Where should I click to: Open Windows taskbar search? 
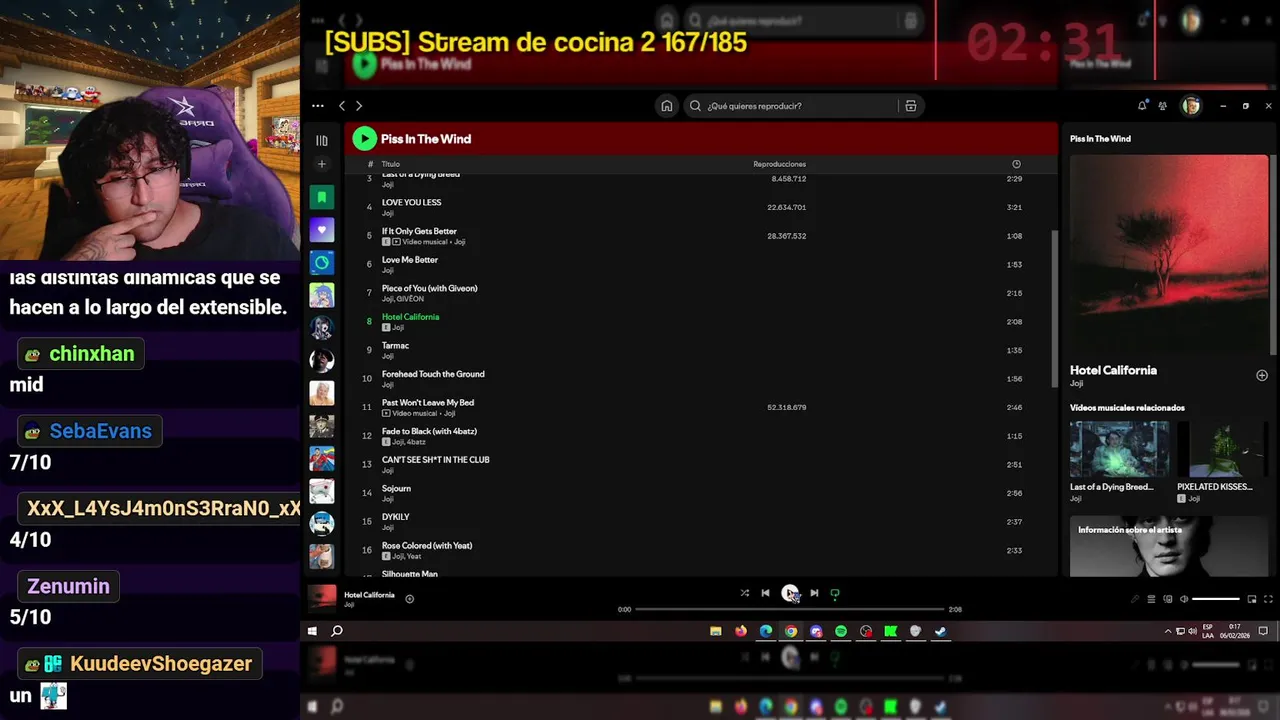[x=337, y=631]
